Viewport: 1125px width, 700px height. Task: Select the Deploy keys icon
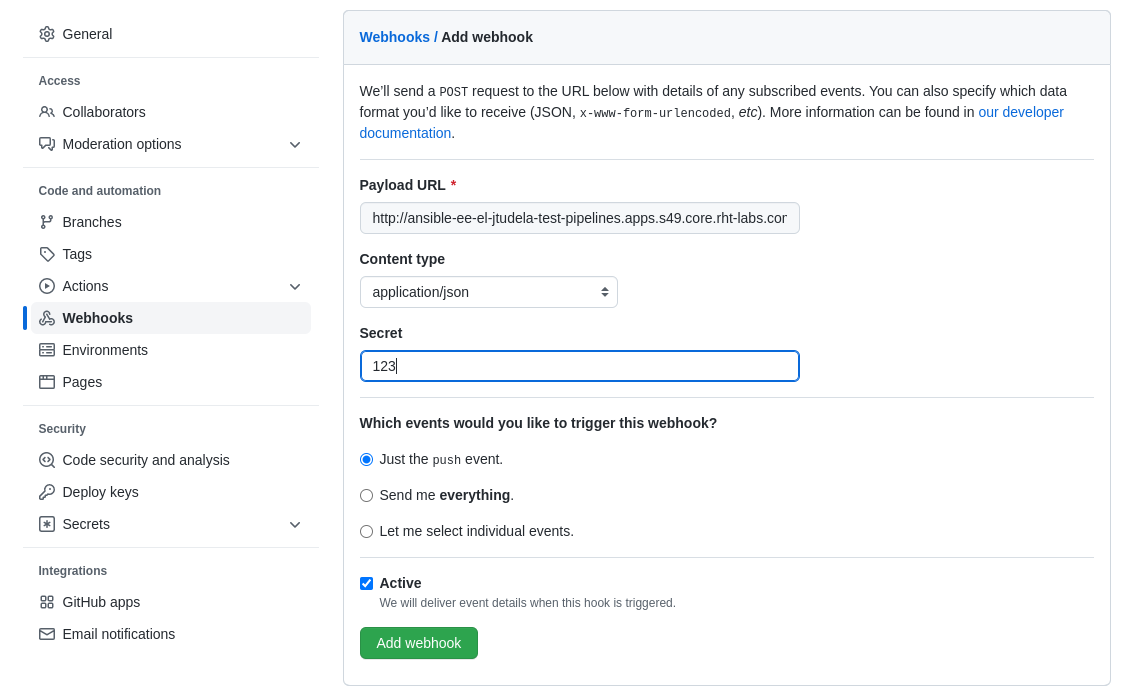47,492
